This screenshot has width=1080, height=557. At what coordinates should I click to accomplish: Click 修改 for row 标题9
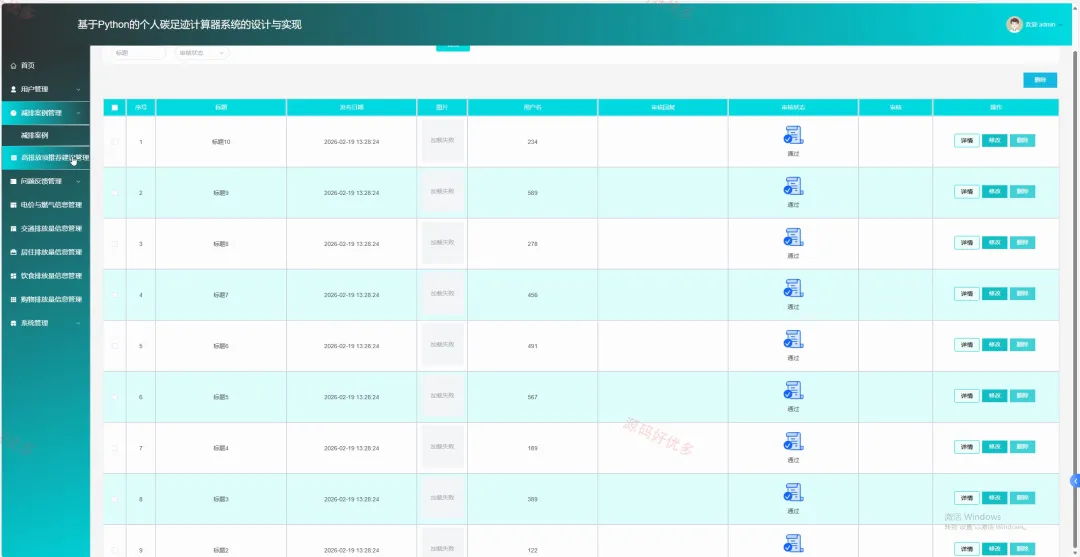[x=994, y=192]
